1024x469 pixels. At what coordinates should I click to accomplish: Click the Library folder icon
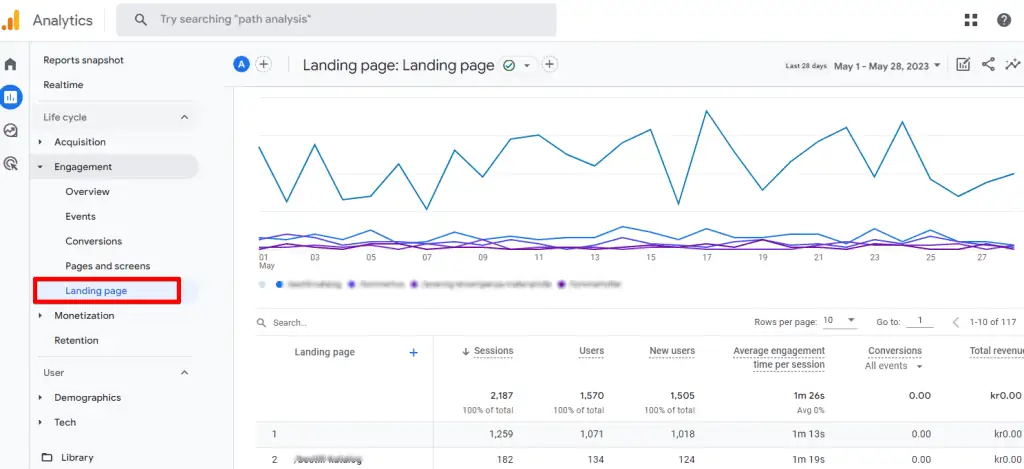[x=46, y=457]
